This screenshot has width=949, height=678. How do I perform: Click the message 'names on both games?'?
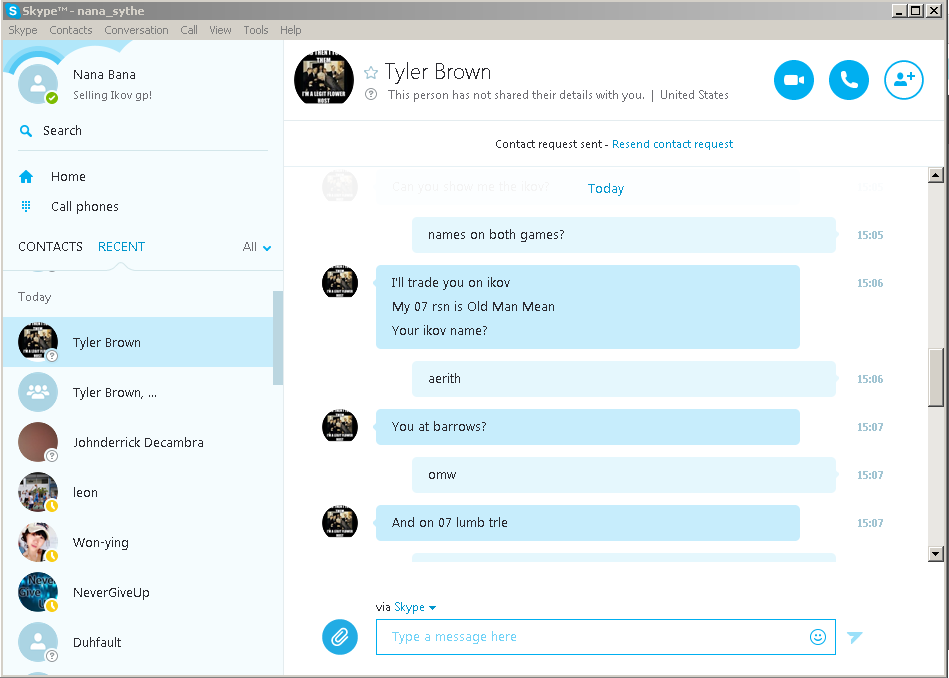623,235
